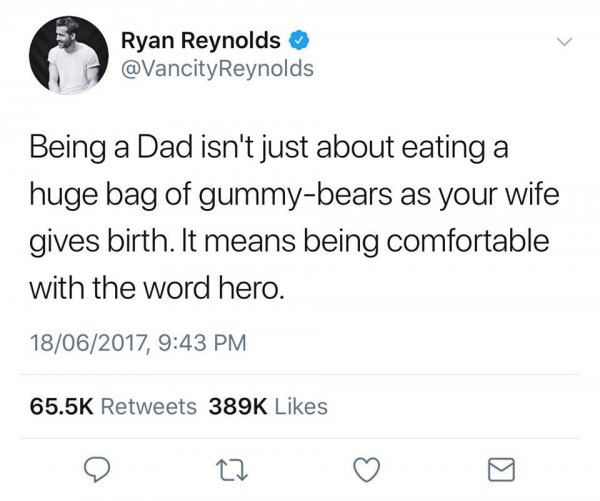Open Ryan Reynolds' profile picture
The height and width of the screenshot is (501, 600).
point(63,56)
